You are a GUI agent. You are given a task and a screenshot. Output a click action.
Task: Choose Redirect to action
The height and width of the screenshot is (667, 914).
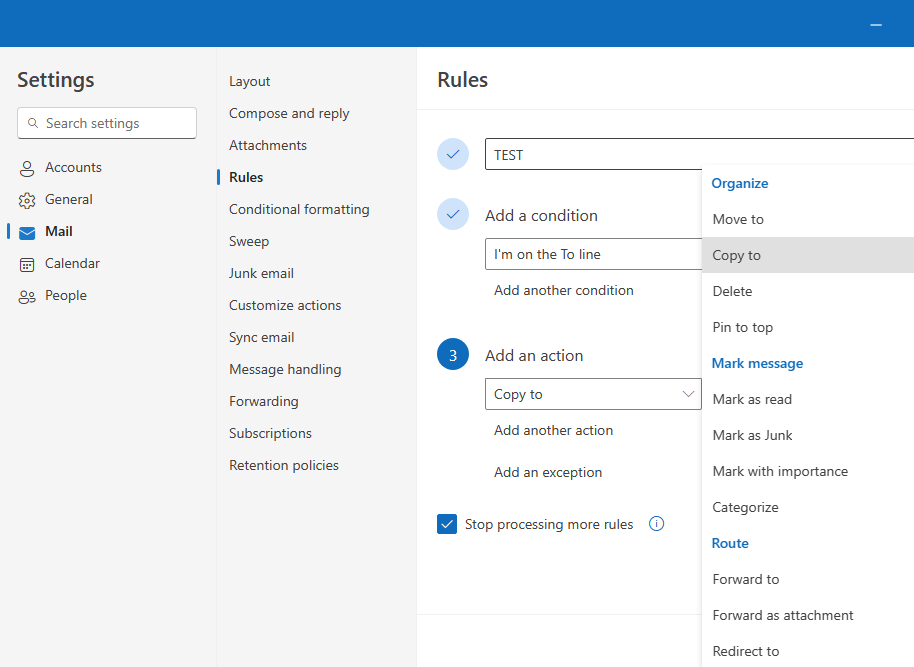coord(808,651)
